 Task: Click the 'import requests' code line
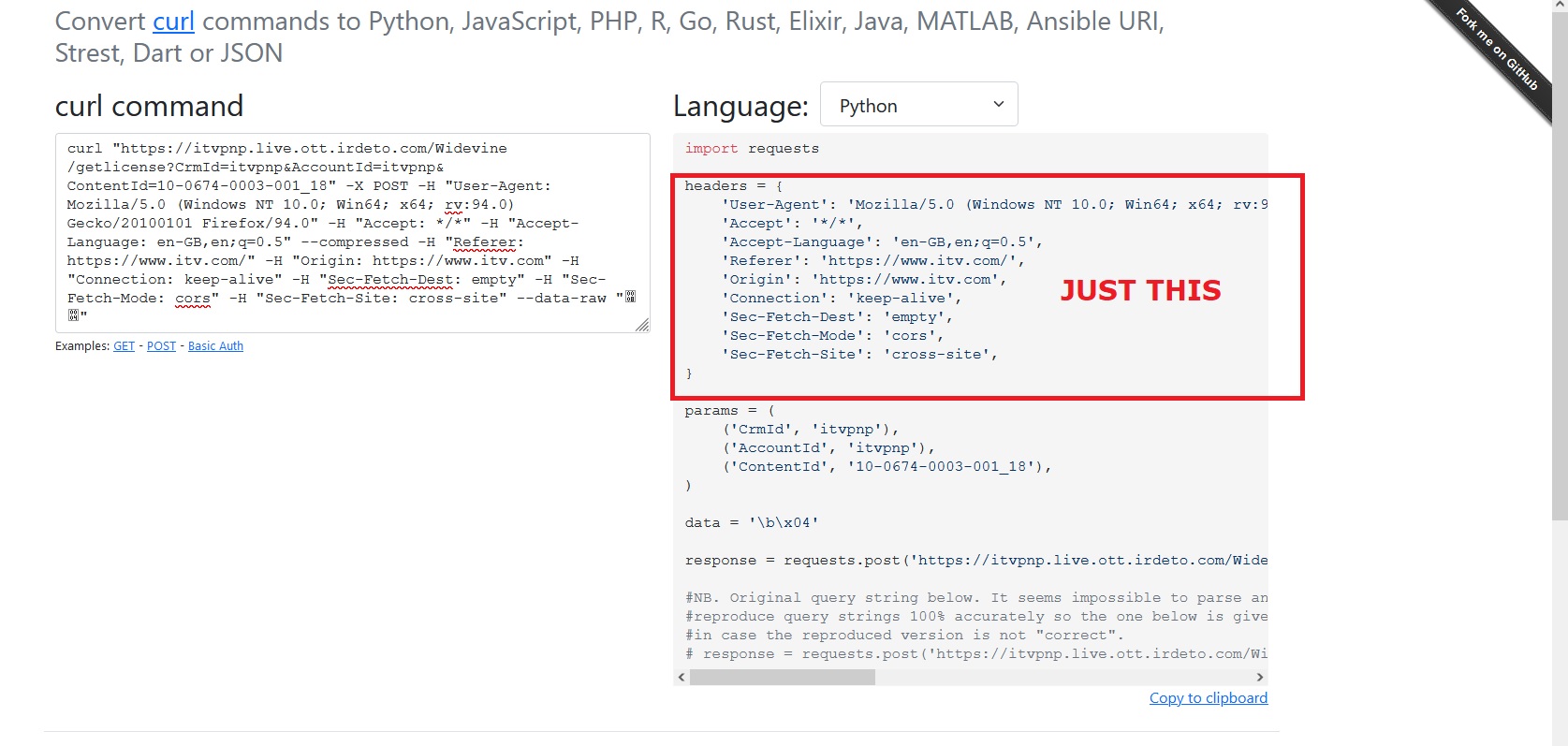(752, 149)
